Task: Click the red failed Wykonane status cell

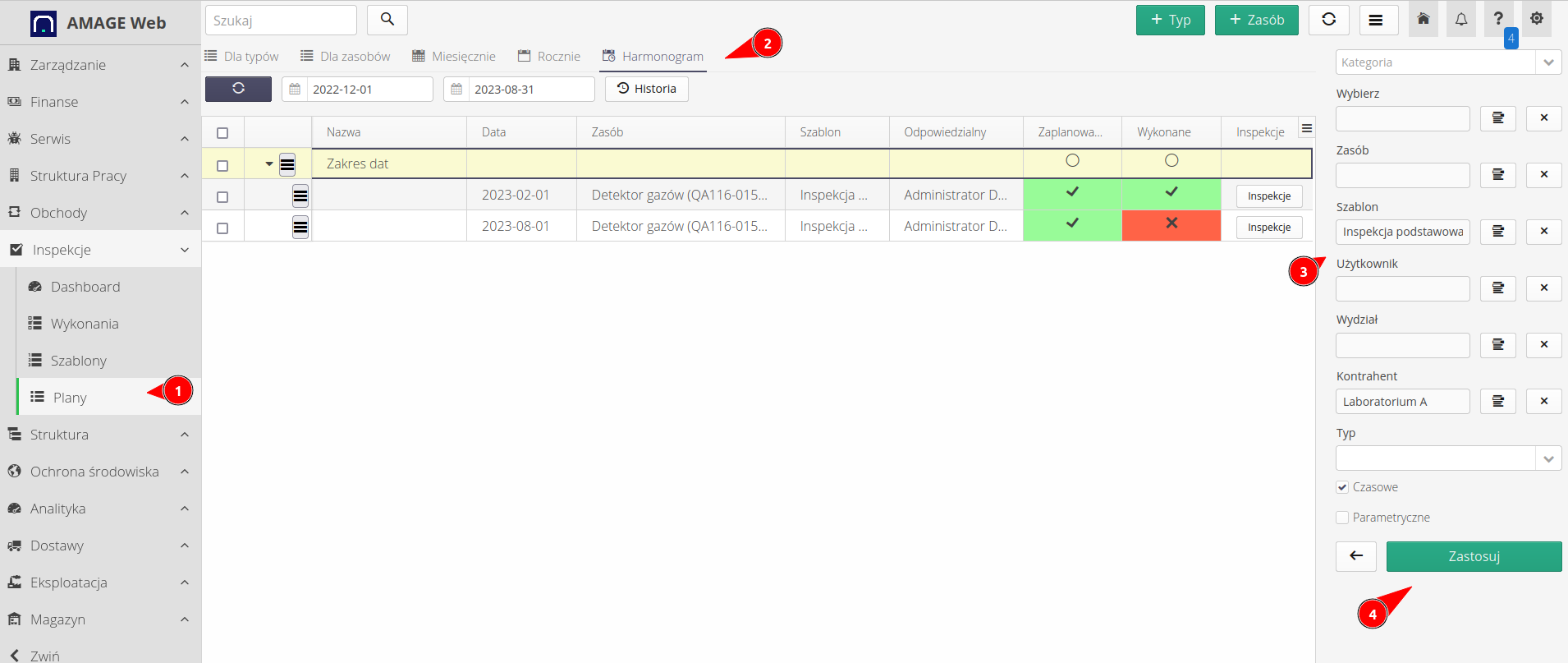Action: 1171,225
